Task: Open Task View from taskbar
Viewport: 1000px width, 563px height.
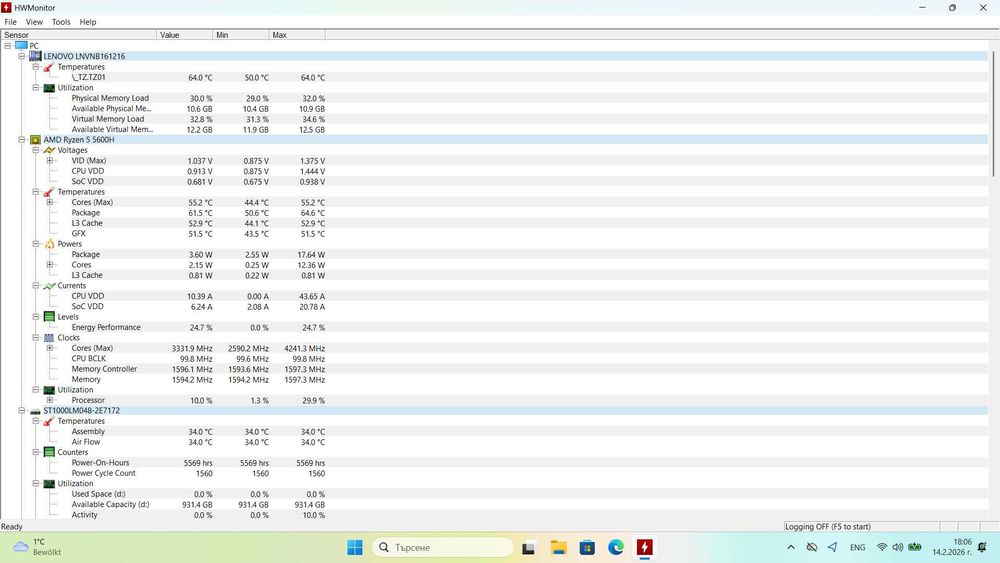Action: [x=529, y=548]
